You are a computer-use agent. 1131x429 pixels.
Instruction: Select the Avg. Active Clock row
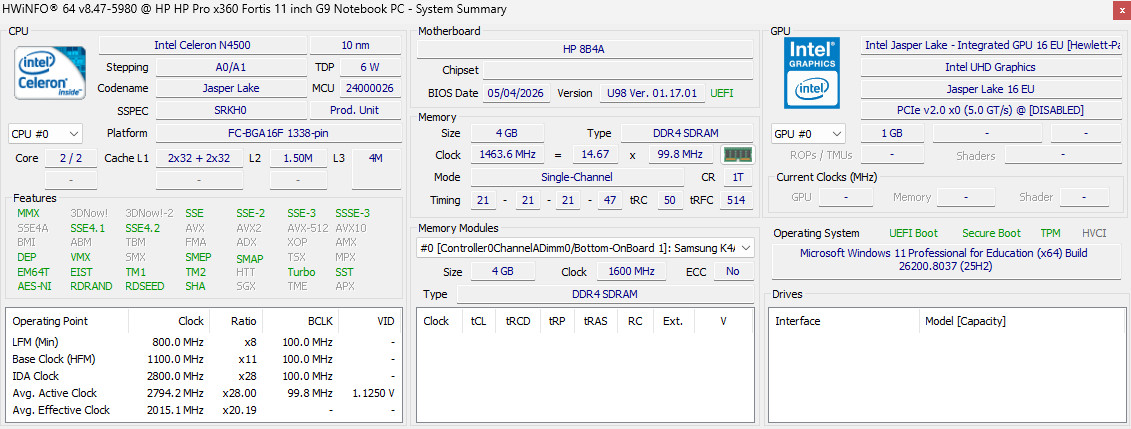pos(203,393)
